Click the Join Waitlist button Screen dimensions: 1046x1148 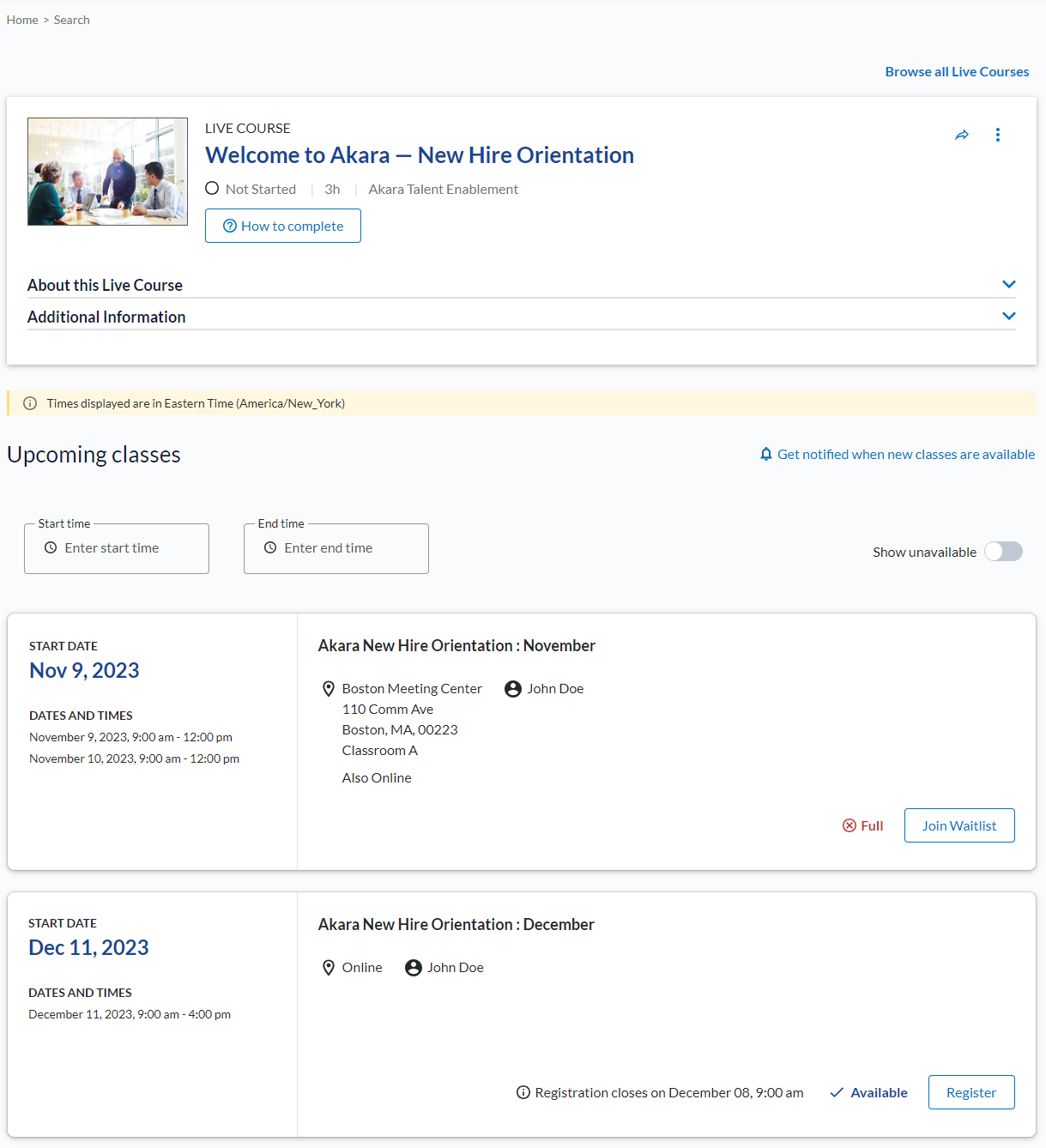coord(958,825)
